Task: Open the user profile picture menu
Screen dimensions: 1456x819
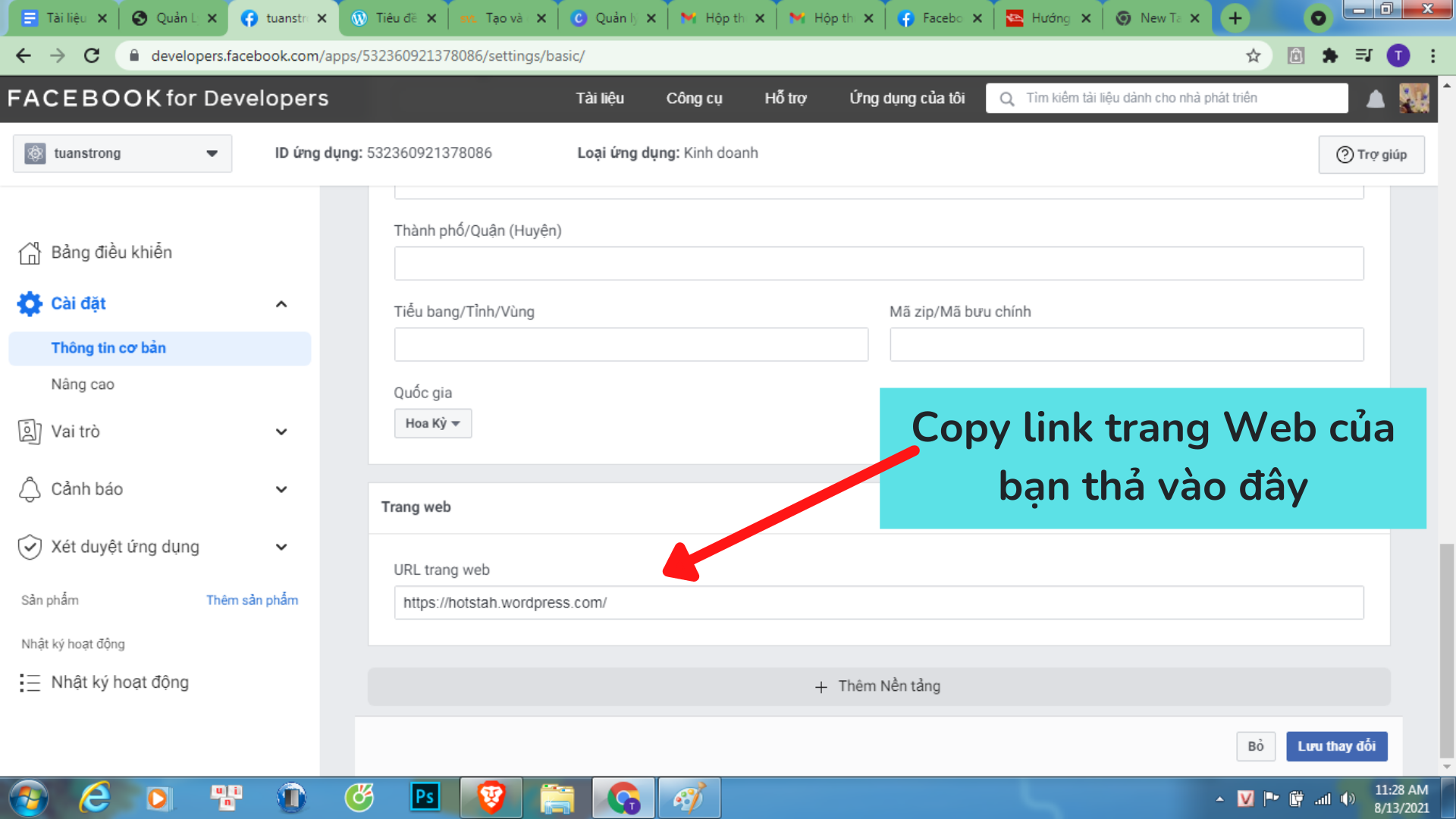Action: [1414, 99]
